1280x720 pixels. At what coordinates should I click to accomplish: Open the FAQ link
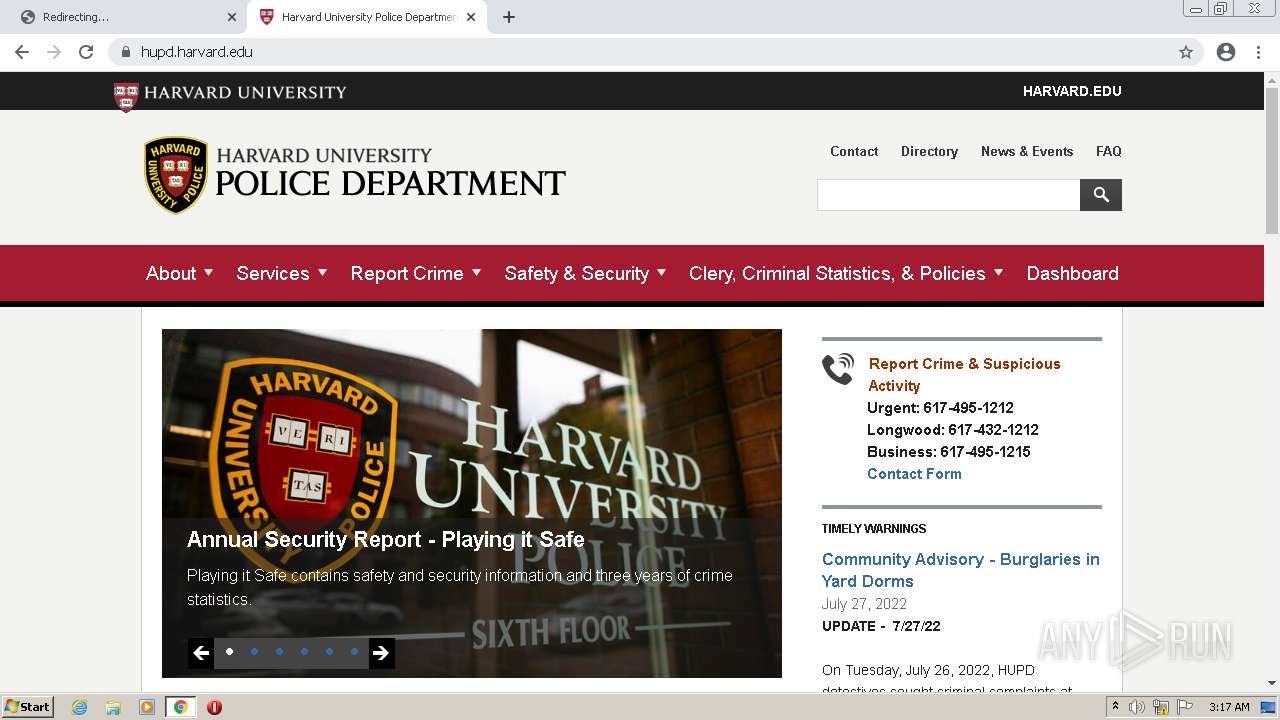1108,151
